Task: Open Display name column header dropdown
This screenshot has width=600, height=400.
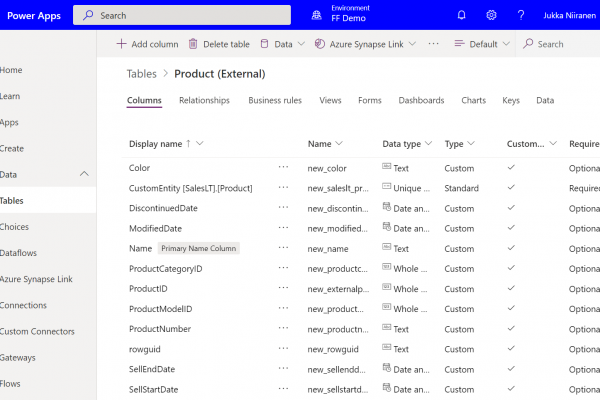Action: click(199, 144)
